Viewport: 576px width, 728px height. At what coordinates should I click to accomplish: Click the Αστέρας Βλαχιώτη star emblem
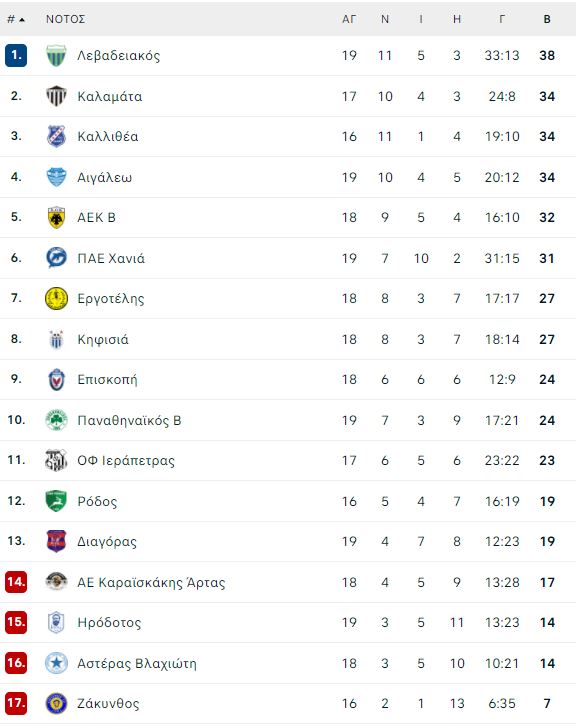coord(56,663)
